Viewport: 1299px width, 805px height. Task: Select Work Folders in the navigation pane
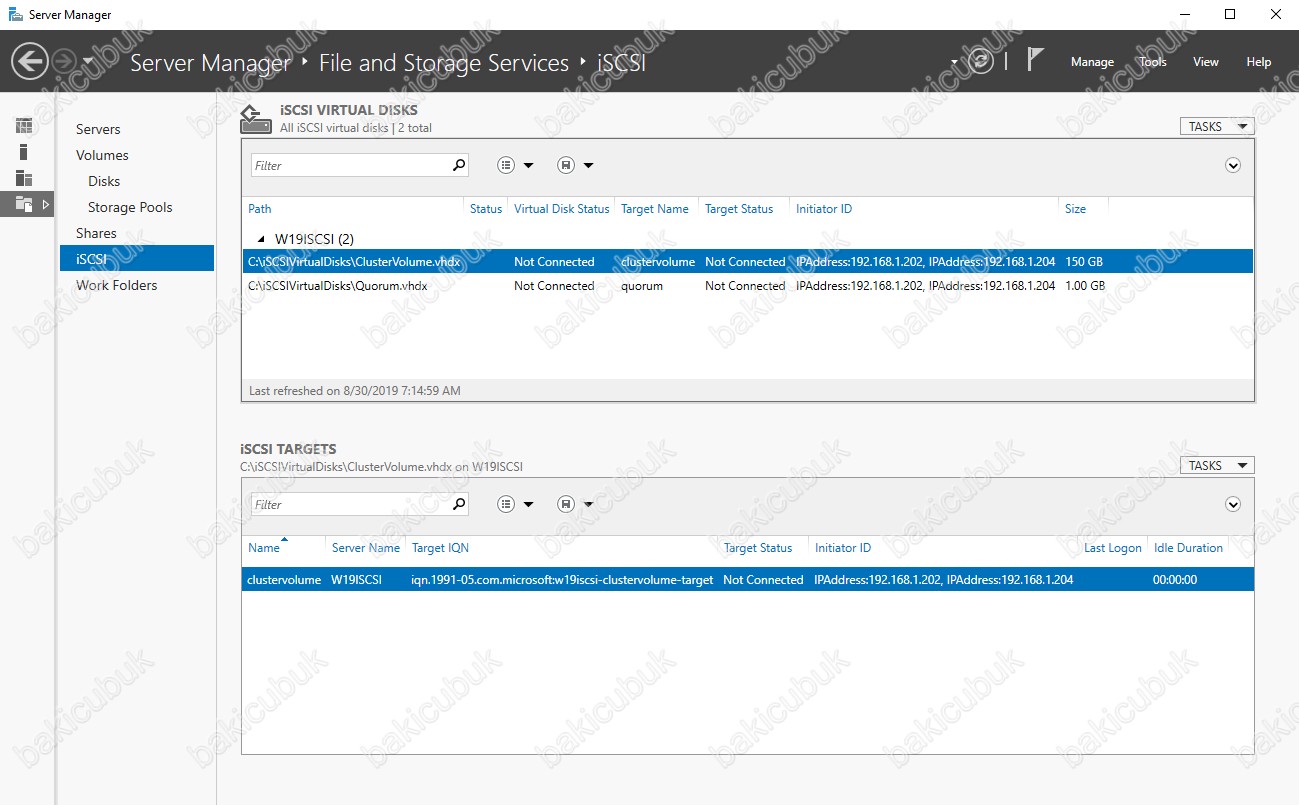coord(116,285)
